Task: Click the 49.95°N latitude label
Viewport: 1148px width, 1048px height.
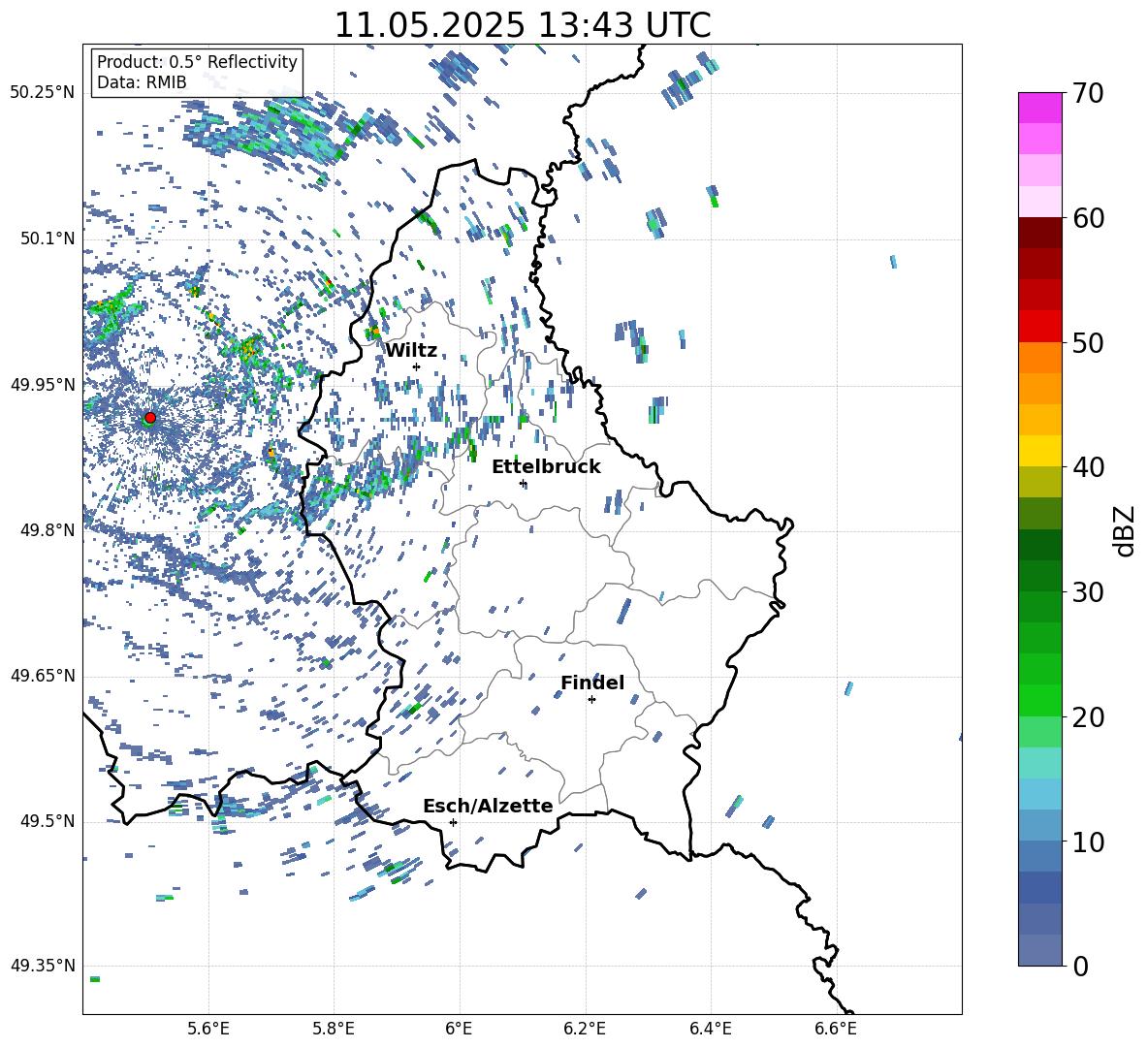Action: pyautogui.click(x=43, y=384)
